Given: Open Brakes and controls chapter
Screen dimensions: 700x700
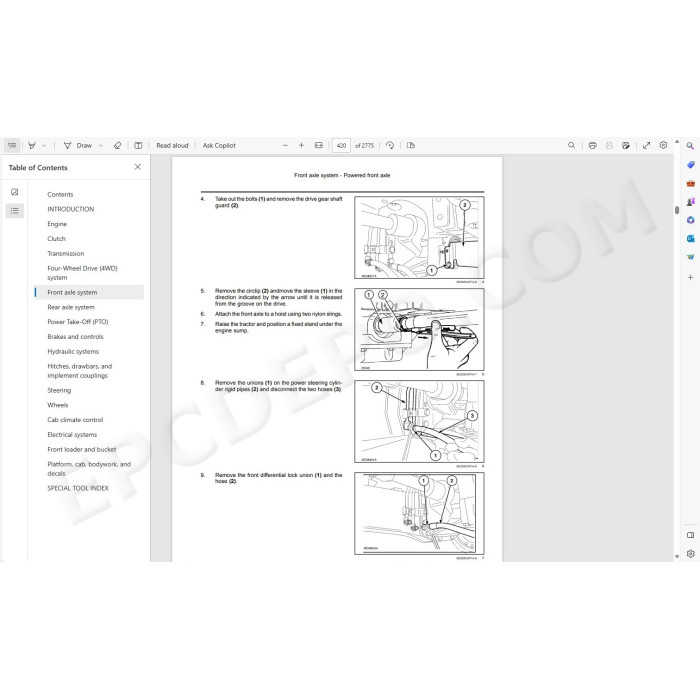Looking at the screenshot, I should [x=75, y=337].
